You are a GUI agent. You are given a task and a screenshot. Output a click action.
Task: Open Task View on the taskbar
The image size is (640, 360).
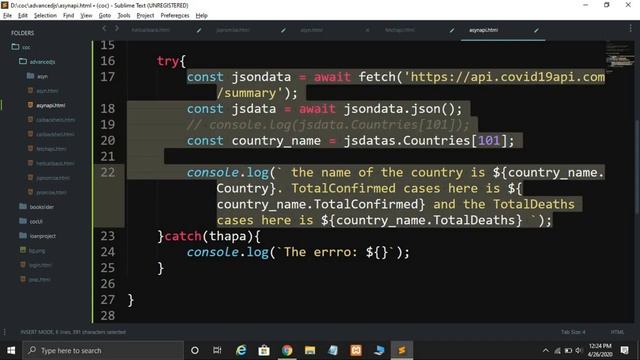coord(217,351)
